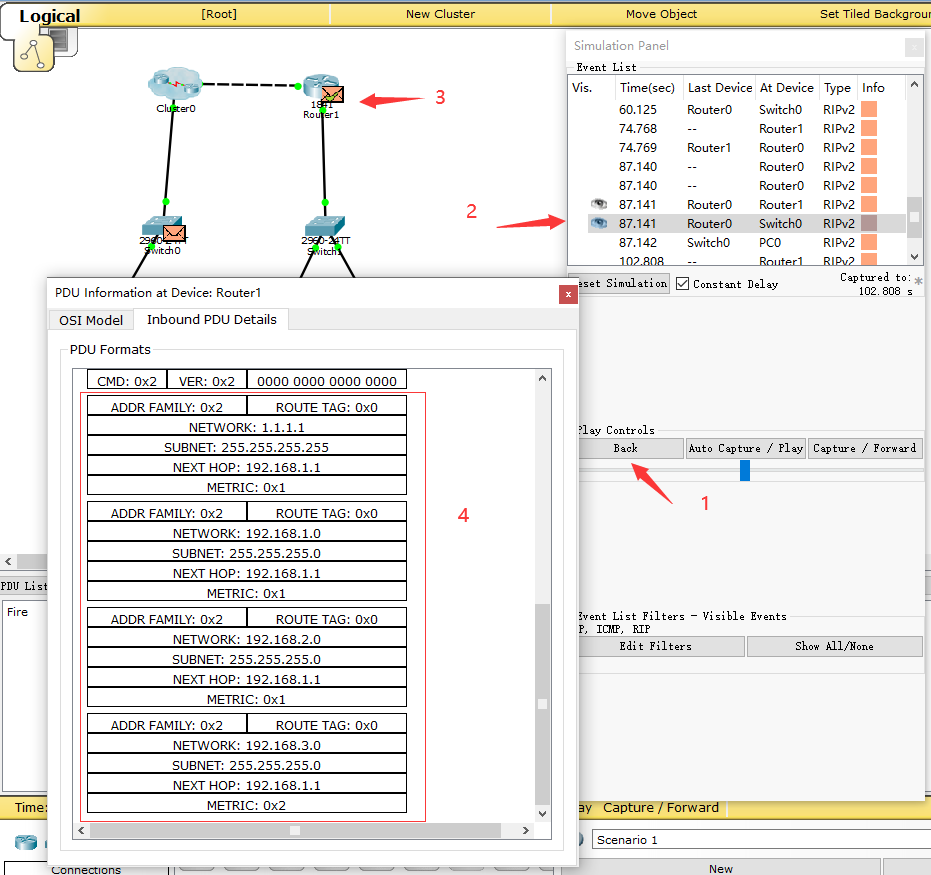Image resolution: width=931 pixels, height=875 pixels.
Task: Click [Root] in the top bar
Action: [218, 14]
